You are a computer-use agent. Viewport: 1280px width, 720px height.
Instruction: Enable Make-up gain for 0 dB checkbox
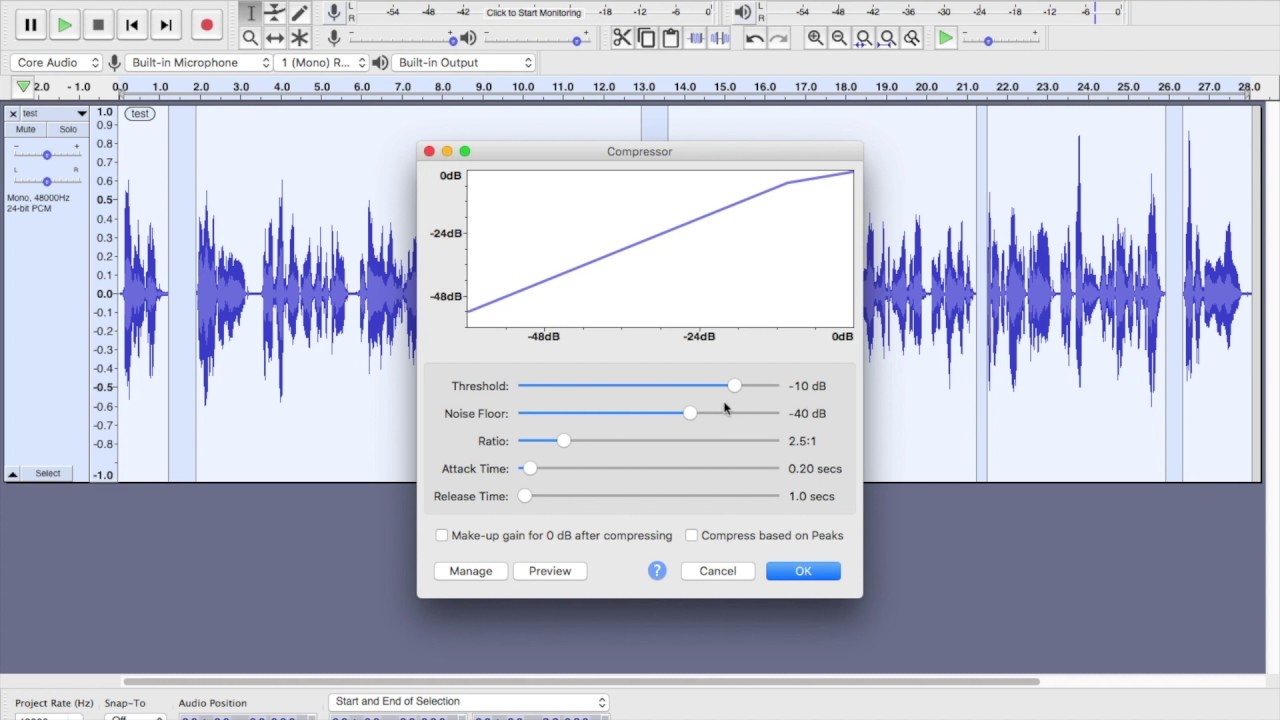442,535
